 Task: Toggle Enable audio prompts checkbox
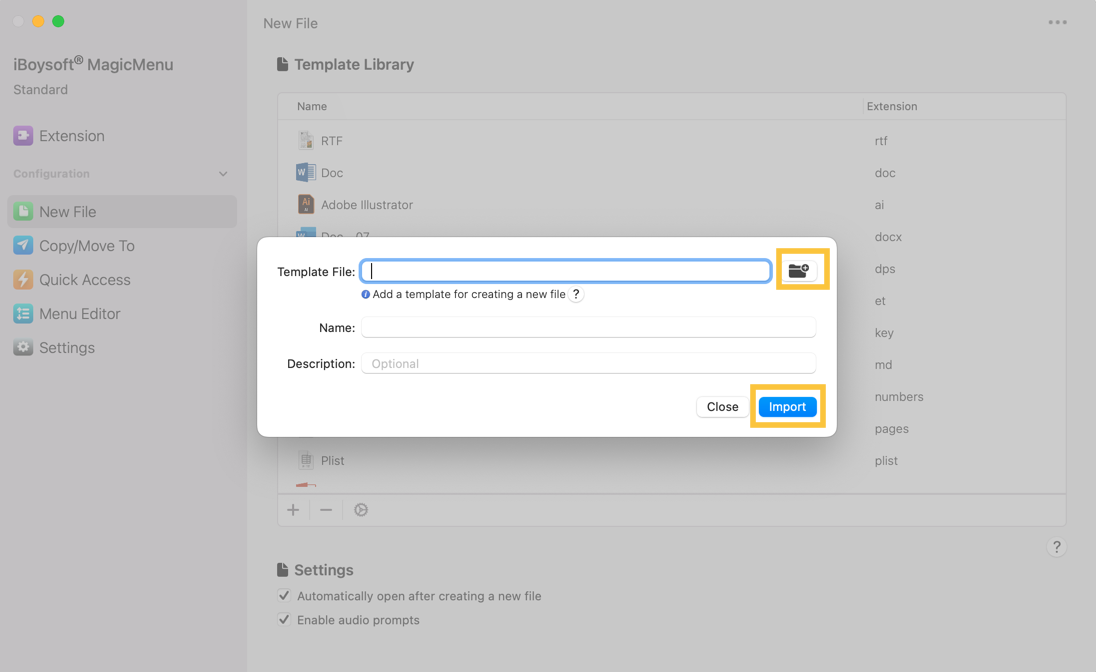tap(285, 620)
